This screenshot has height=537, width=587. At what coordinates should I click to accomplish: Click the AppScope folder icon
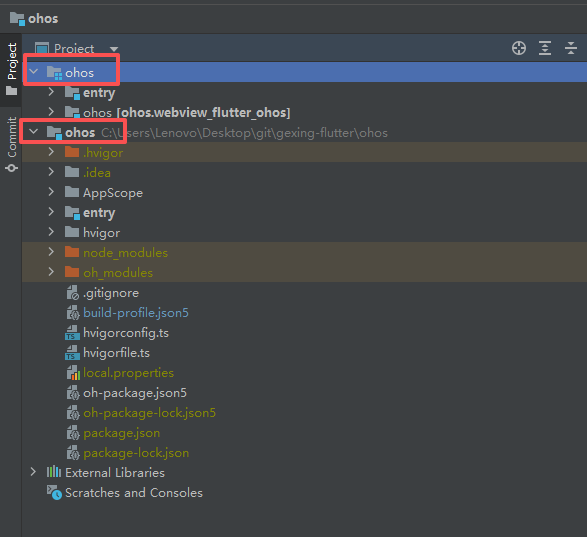[72, 192]
